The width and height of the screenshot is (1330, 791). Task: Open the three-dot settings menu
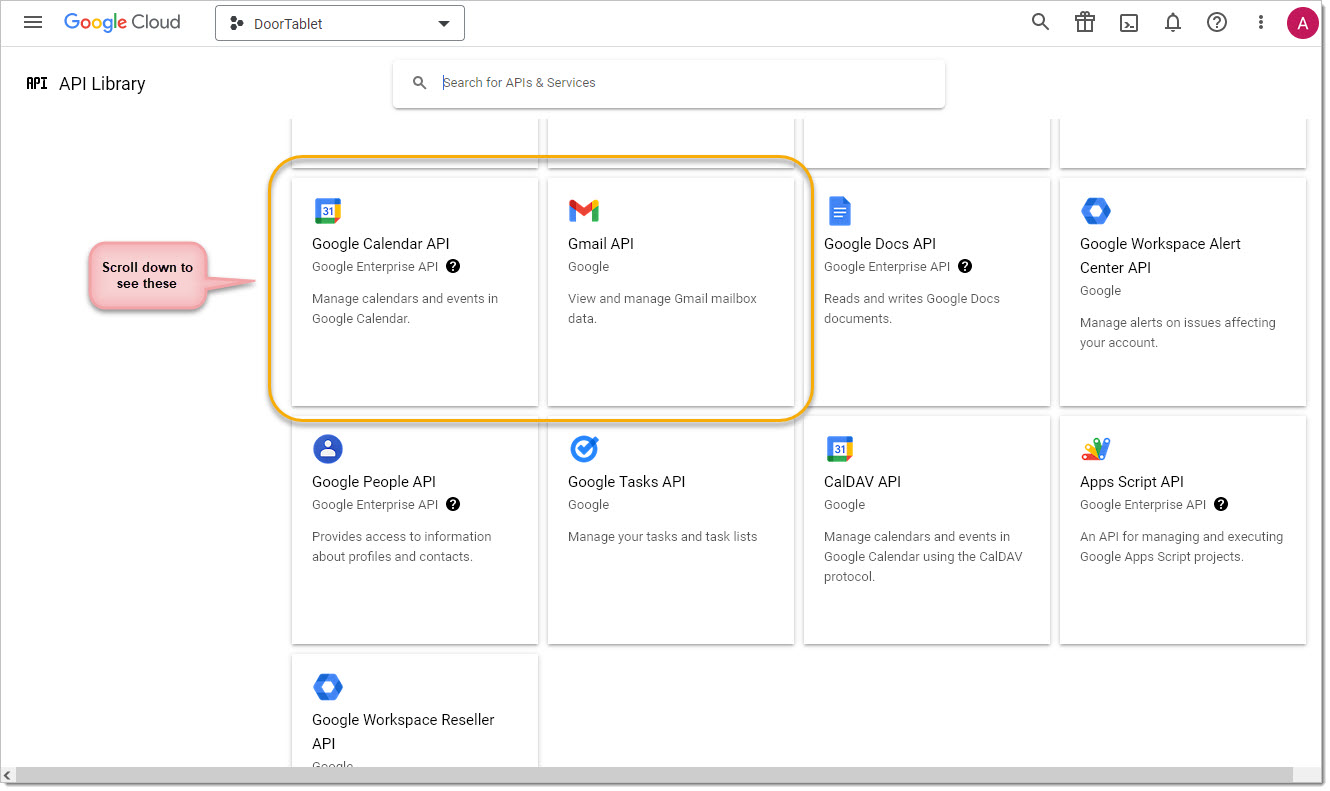(x=1261, y=23)
